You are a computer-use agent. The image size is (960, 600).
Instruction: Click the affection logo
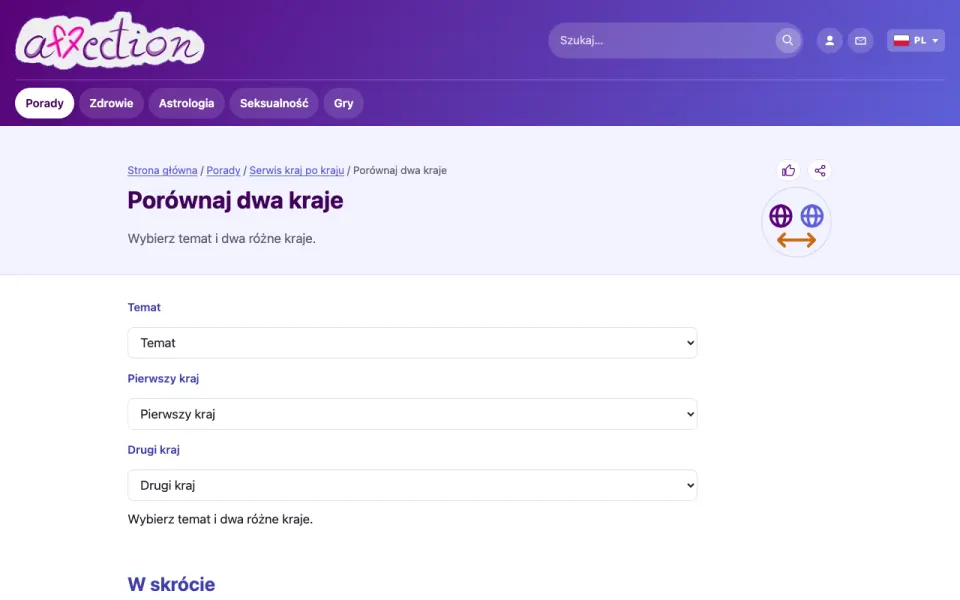110,40
